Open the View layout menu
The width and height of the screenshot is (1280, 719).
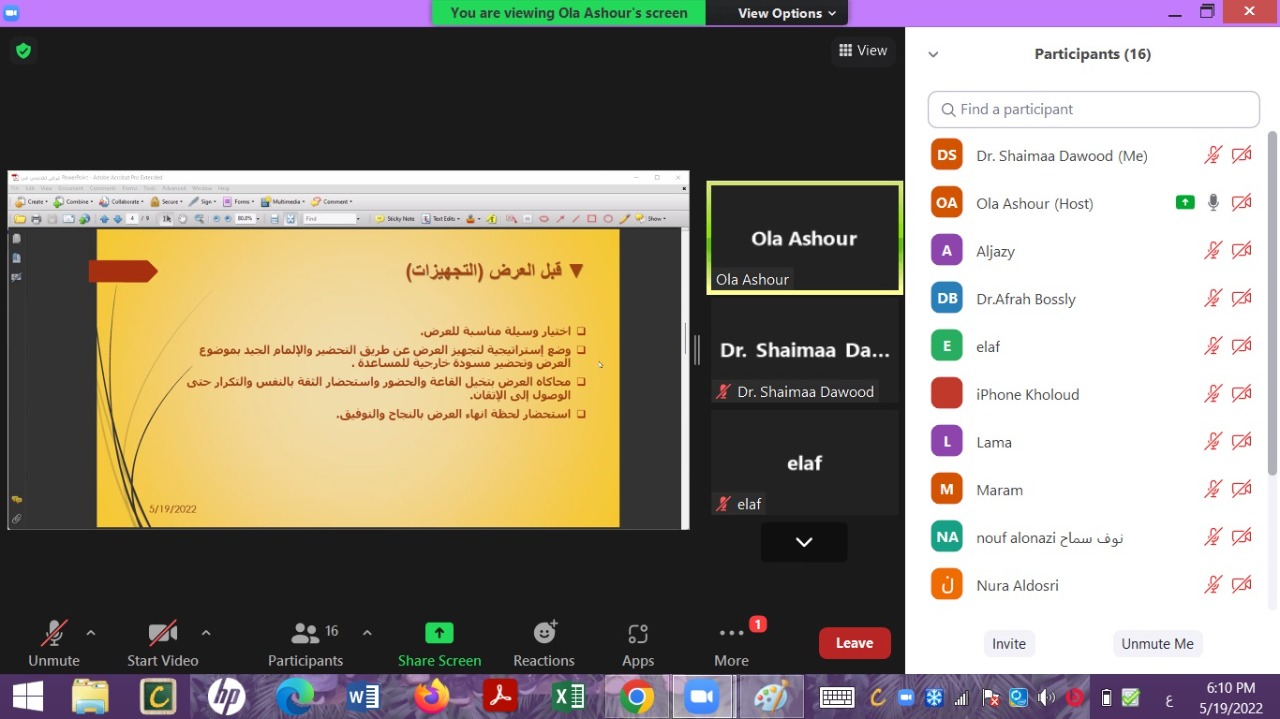[x=863, y=50]
